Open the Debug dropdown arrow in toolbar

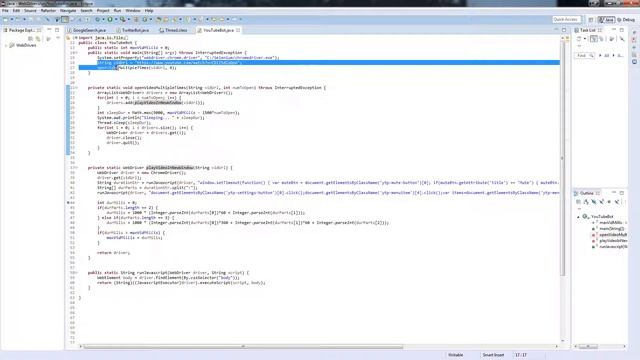click(103, 19)
